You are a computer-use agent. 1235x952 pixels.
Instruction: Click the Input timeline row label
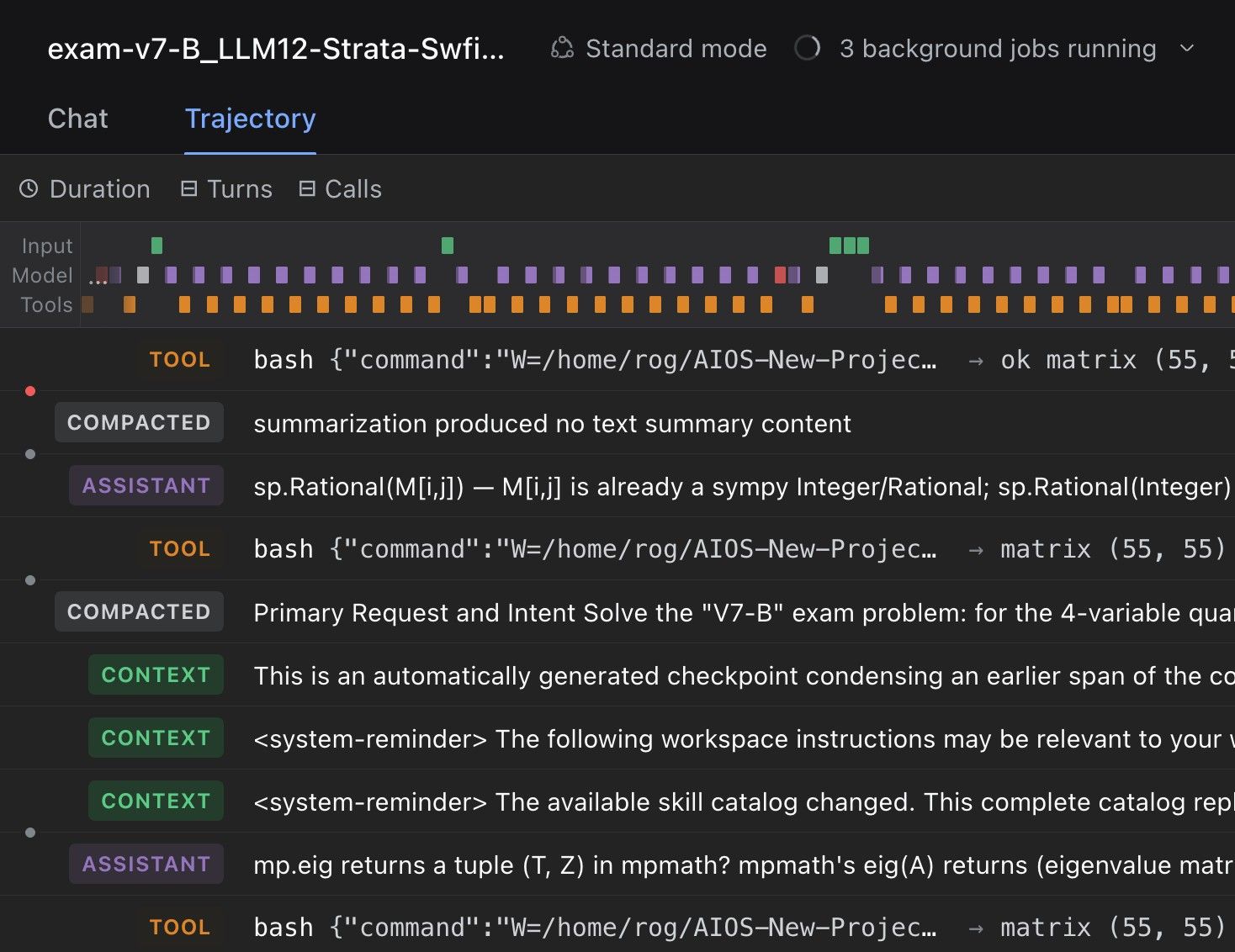[x=47, y=246]
